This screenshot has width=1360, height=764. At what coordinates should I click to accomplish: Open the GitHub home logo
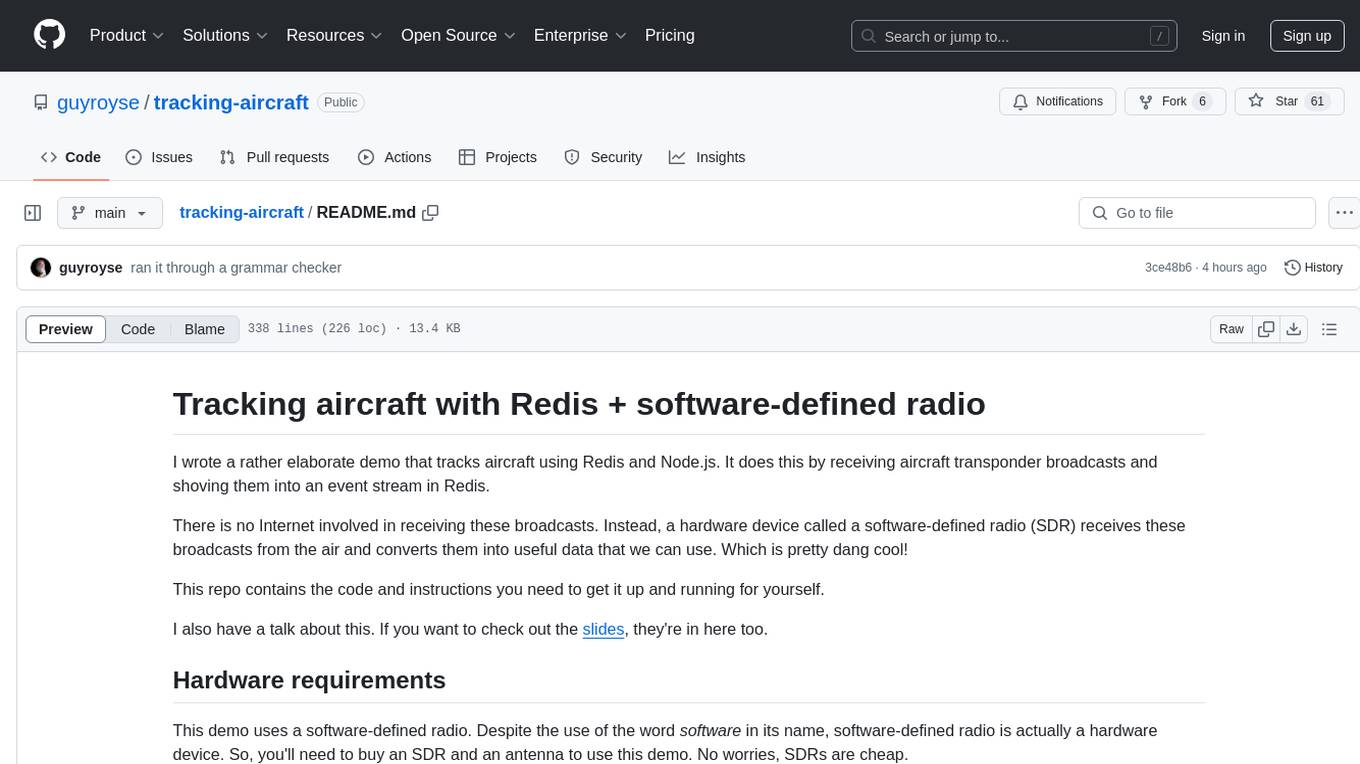coord(50,35)
